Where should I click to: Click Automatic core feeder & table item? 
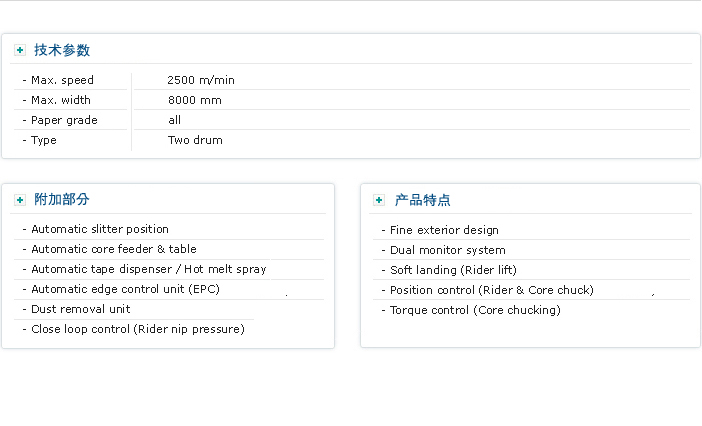(114, 249)
